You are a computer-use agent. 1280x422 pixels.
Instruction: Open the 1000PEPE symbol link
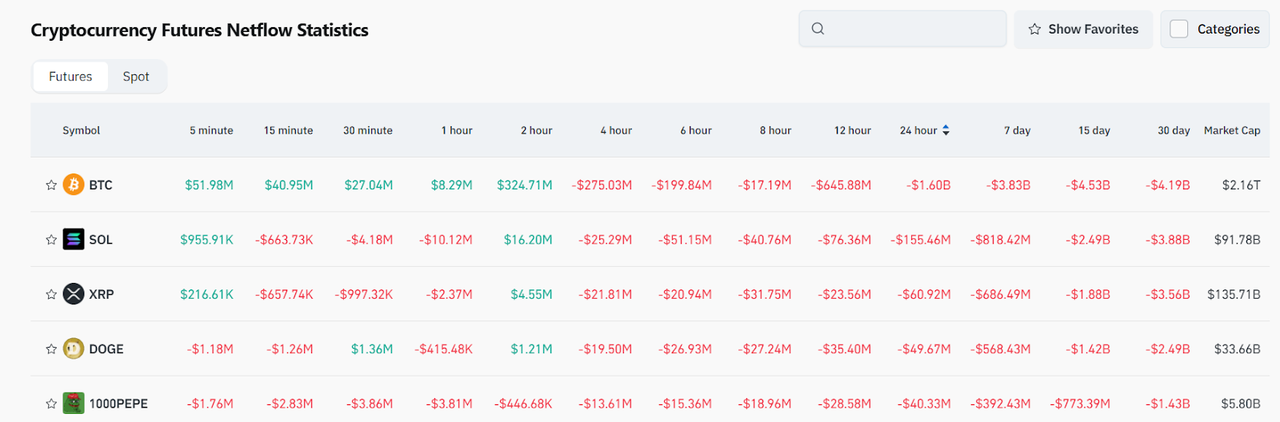tap(117, 403)
